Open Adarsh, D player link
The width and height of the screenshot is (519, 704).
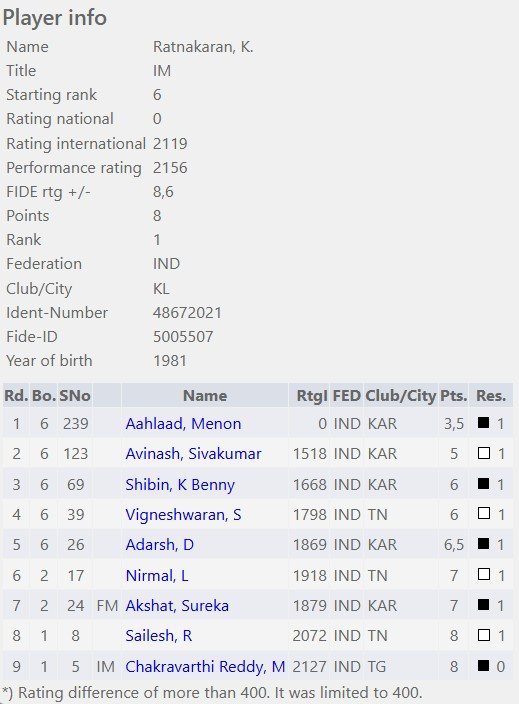[x=159, y=545]
